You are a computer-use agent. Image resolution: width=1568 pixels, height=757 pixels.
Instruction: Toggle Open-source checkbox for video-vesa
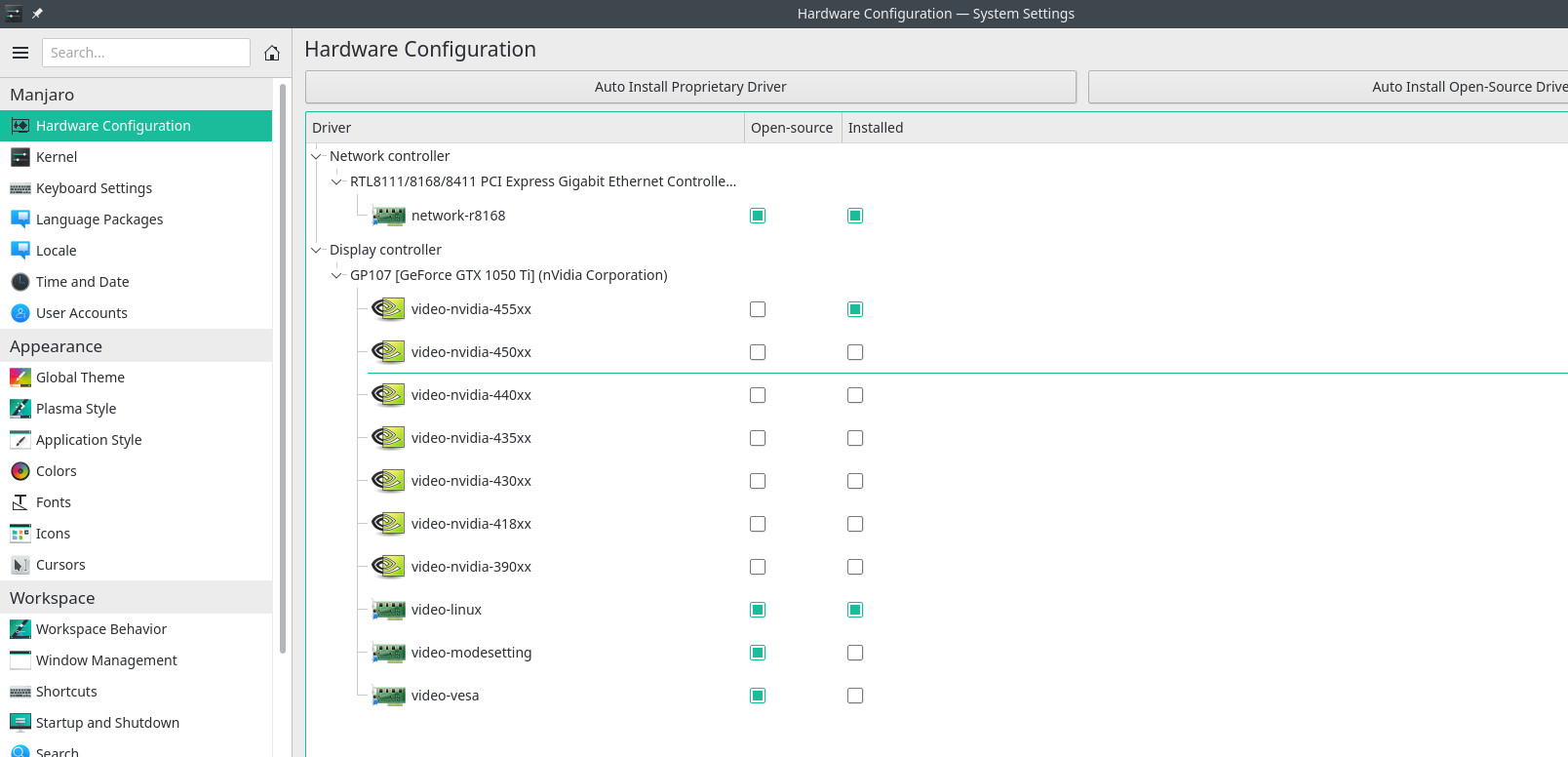click(758, 696)
